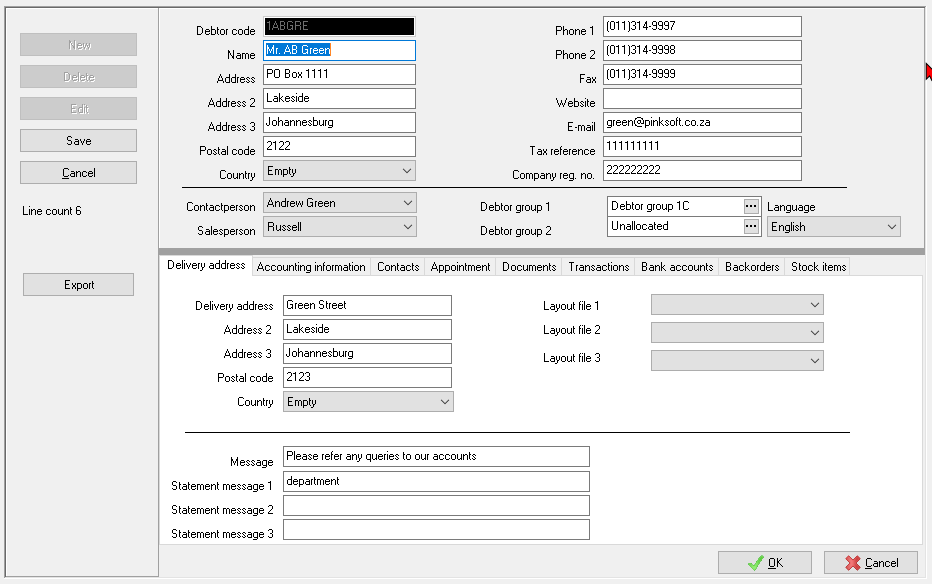Switch to the Appointment tab
Screen dimensions: 932x584
[460, 267]
